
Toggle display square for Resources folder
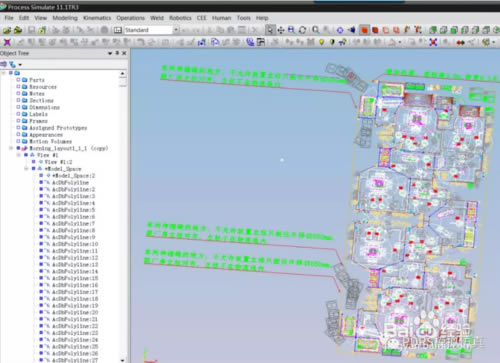(x=18, y=87)
